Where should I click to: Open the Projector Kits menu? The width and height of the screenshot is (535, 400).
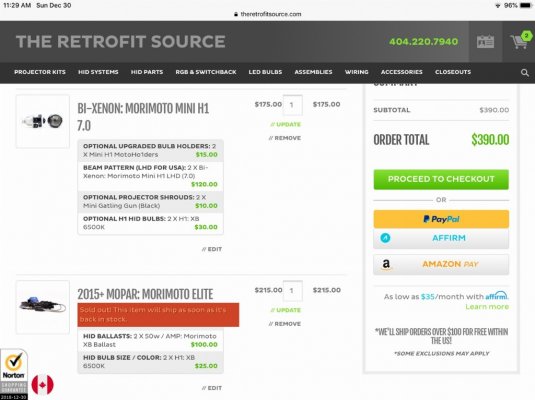(40, 72)
